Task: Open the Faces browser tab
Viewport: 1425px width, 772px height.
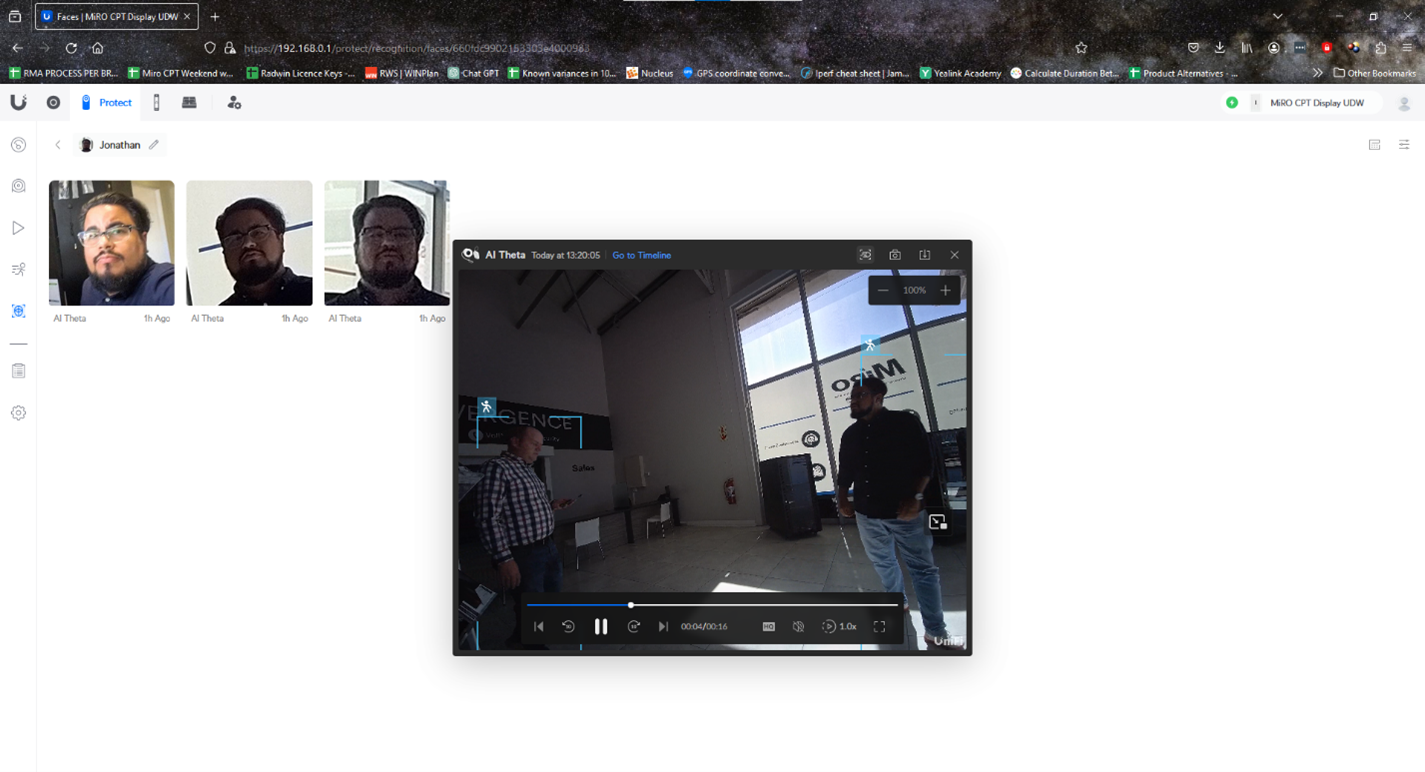Action: point(115,17)
